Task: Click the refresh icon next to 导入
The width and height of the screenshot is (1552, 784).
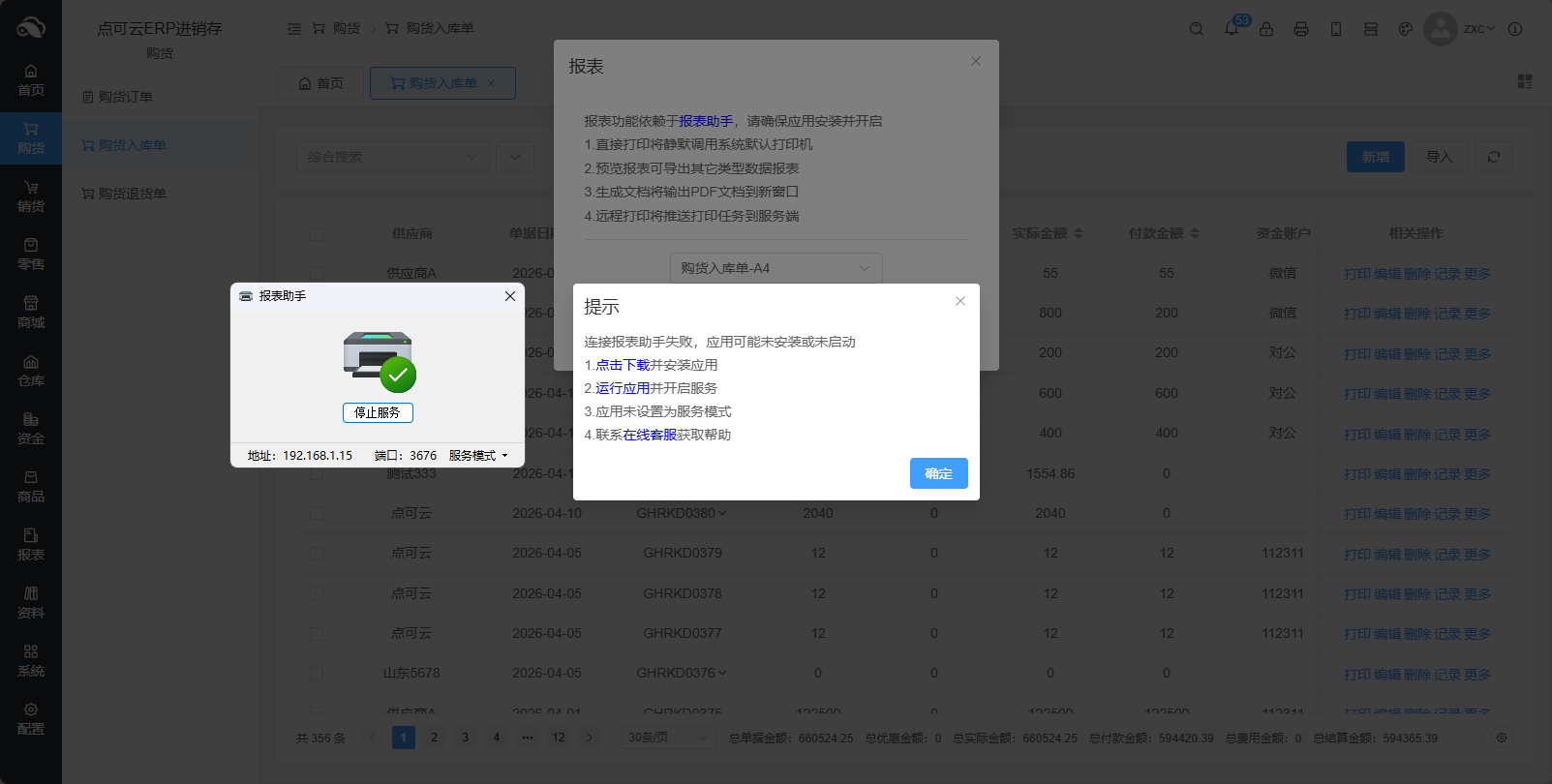Action: pos(1493,157)
